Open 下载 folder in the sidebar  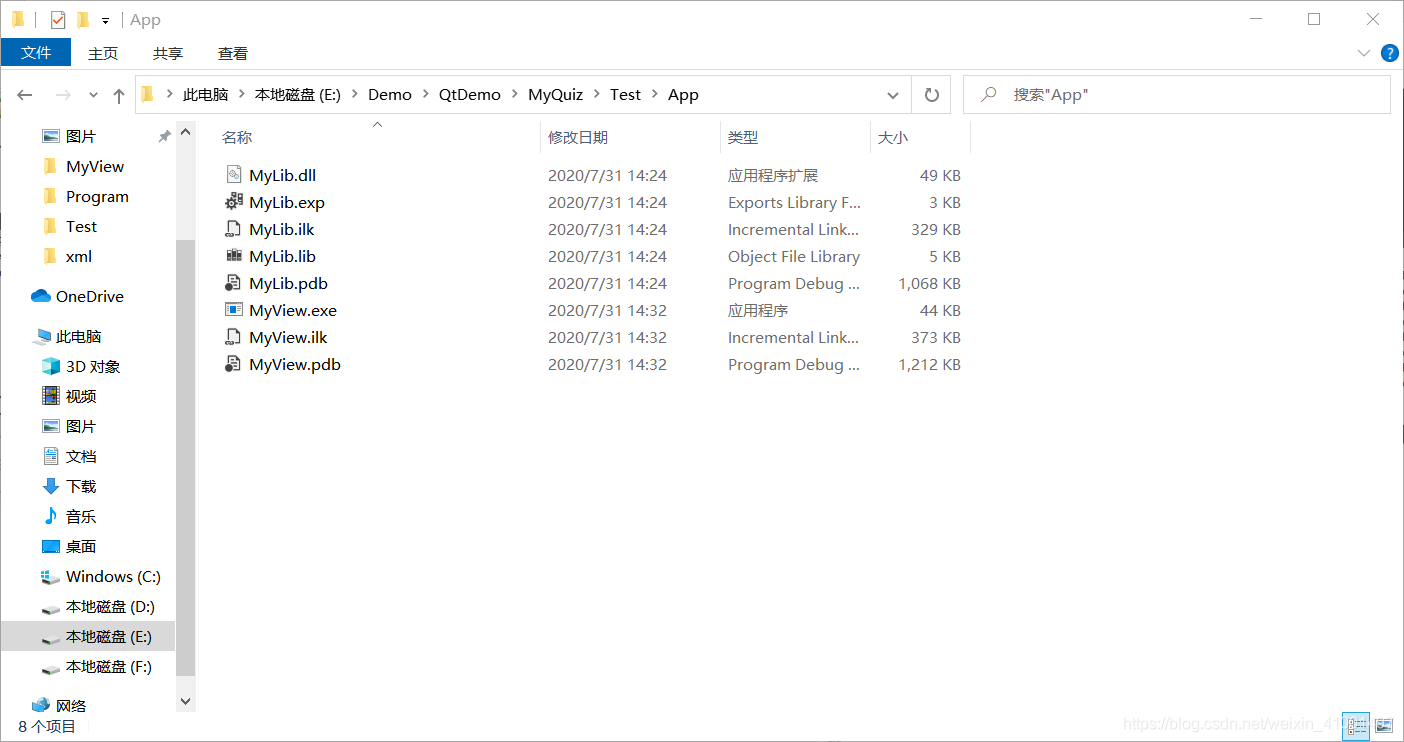pos(69,486)
